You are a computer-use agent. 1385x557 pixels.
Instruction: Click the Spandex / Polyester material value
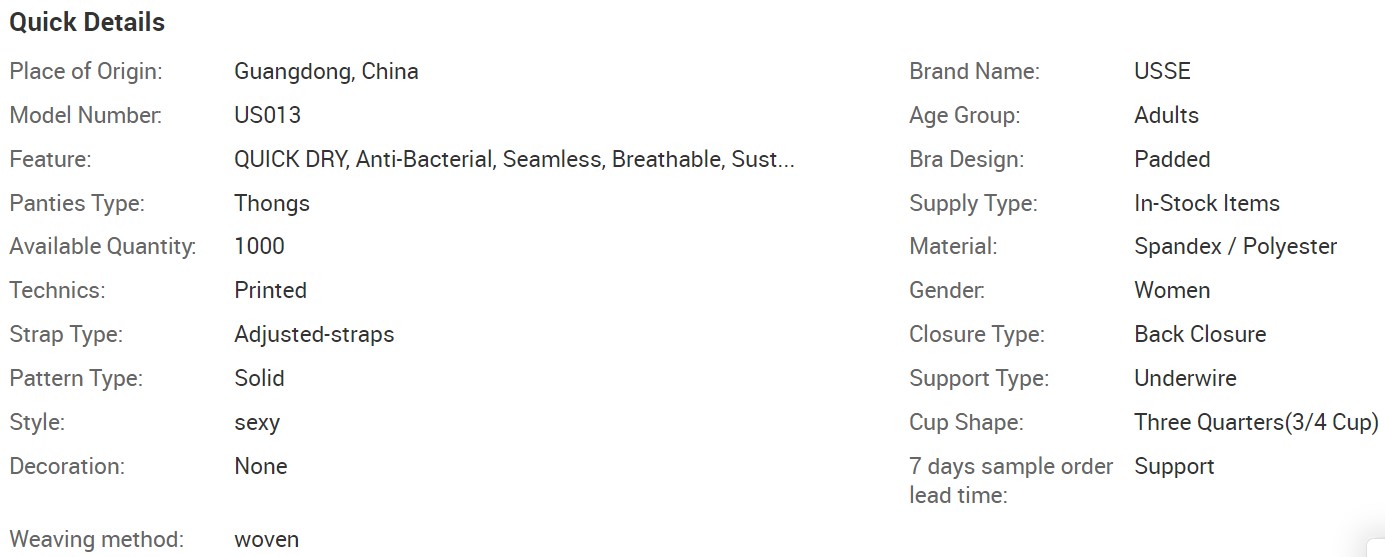pos(1235,247)
